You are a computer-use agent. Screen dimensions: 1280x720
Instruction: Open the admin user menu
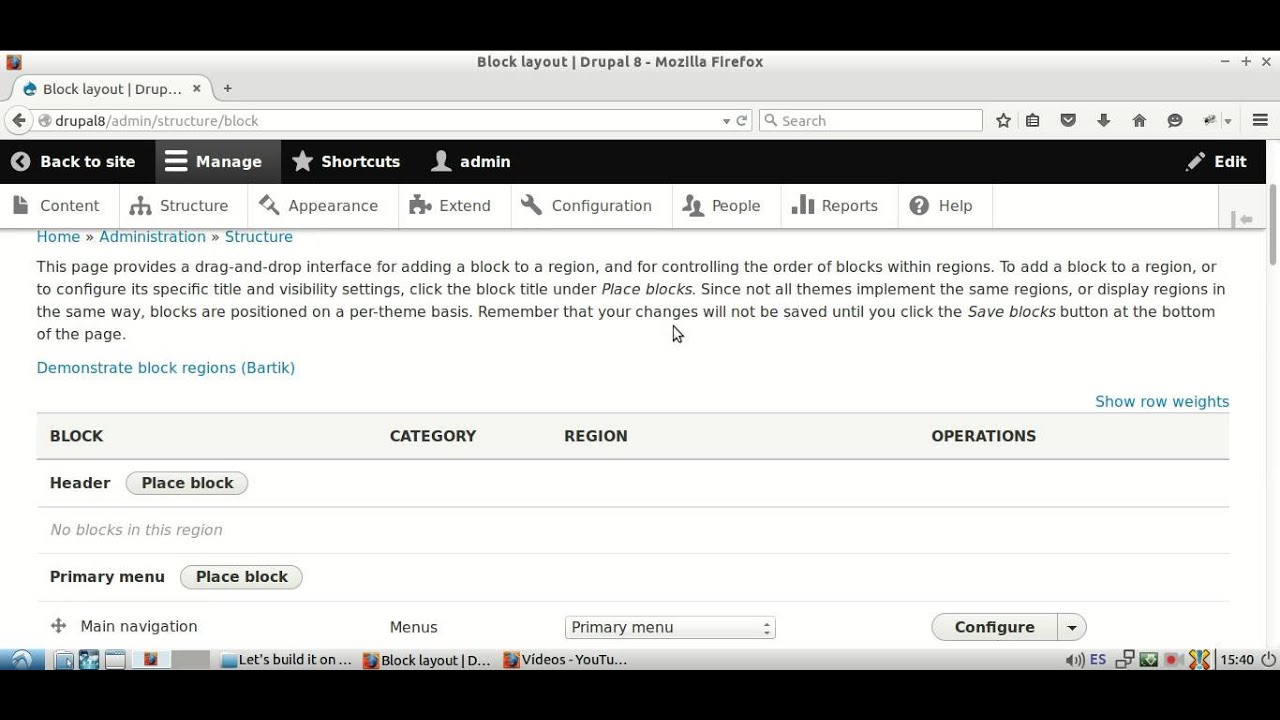tap(470, 162)
